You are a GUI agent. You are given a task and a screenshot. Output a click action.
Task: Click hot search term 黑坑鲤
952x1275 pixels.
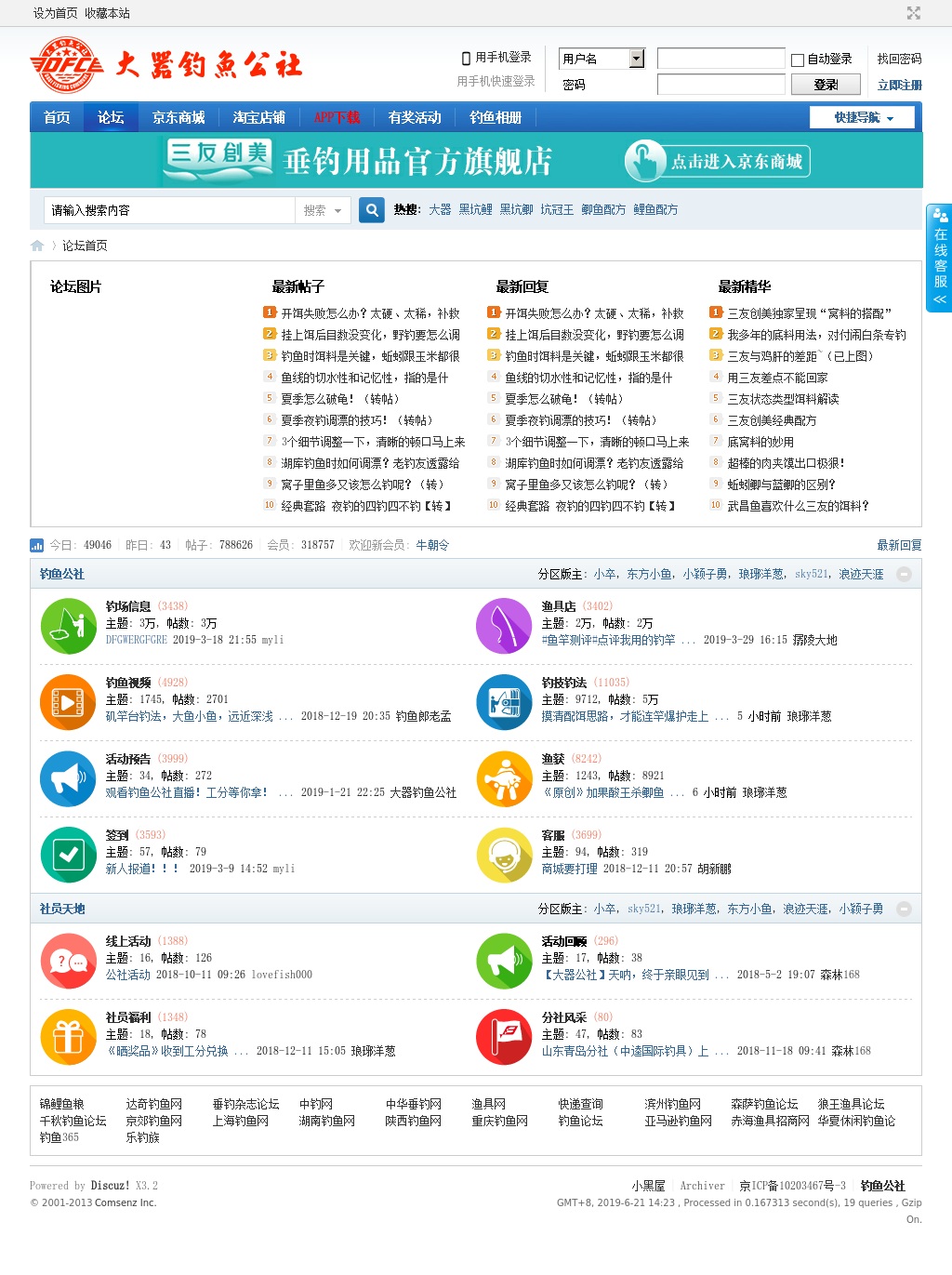click(x=475, y=210)
